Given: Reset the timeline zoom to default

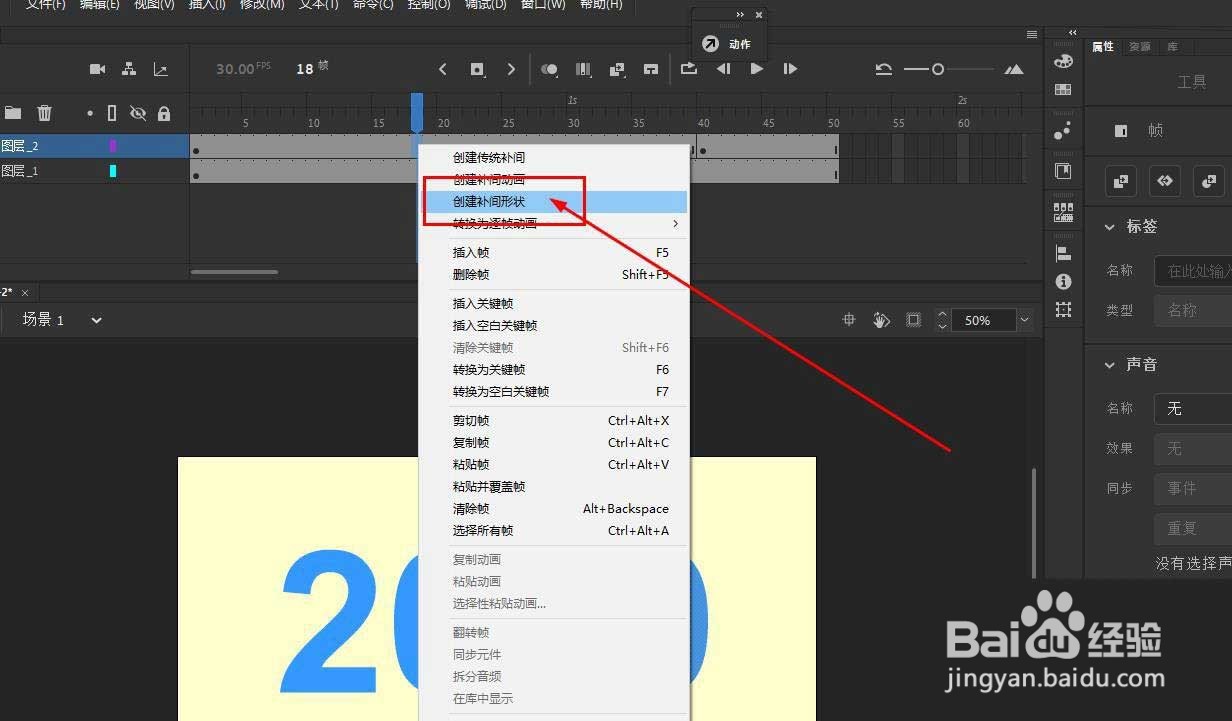Looking at the screenshot, I should click(884, 69).
